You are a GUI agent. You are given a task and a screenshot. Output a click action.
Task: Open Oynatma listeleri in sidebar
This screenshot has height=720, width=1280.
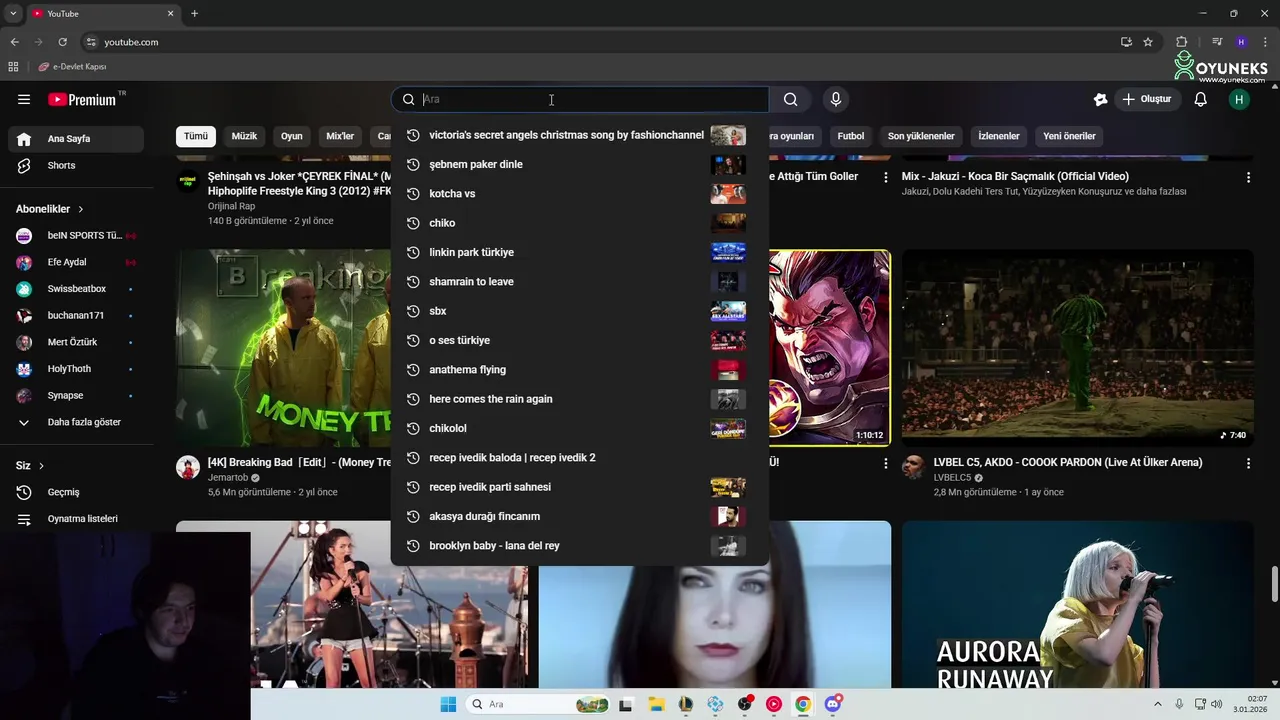click(75, 519)
